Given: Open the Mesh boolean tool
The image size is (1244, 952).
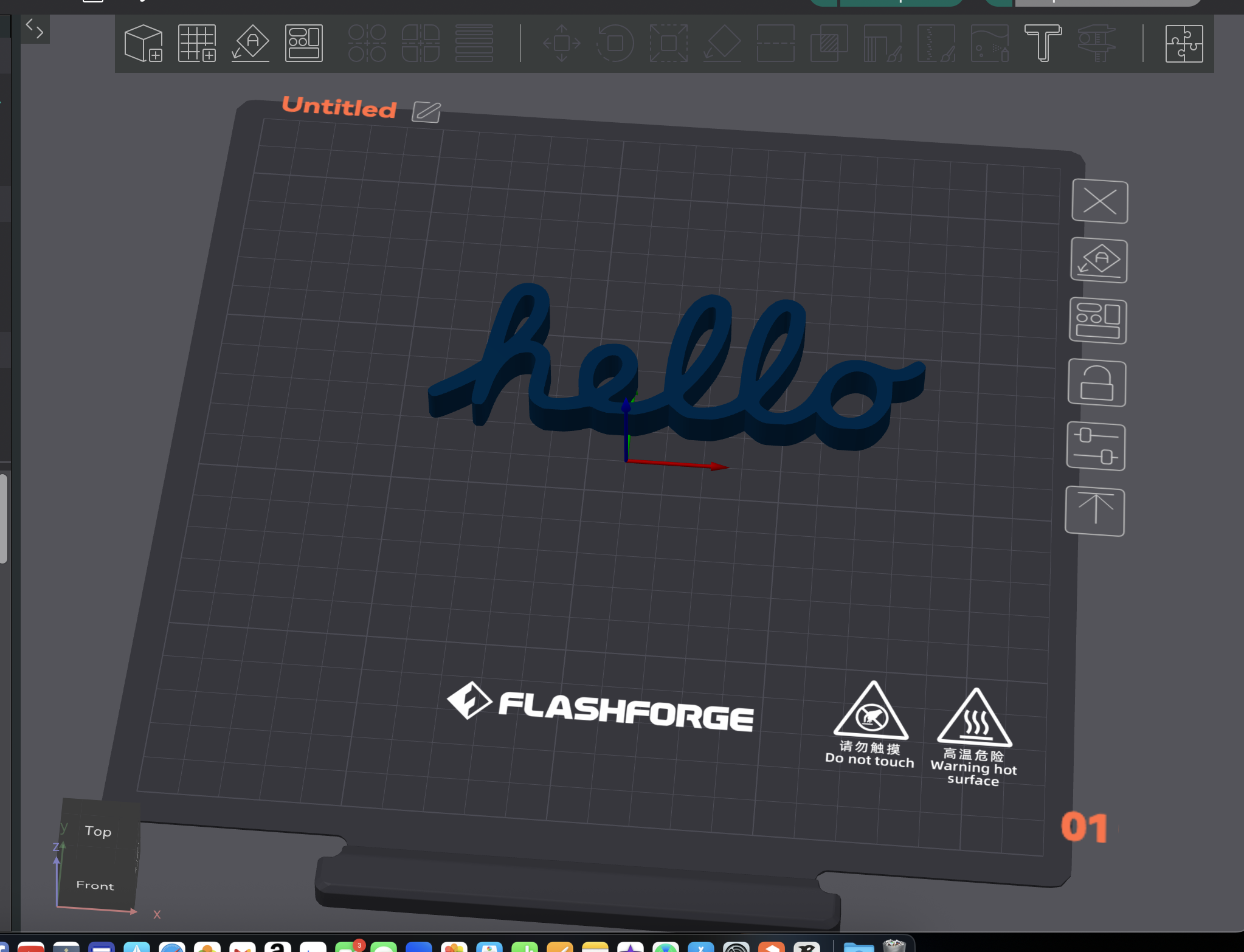Looking at the screenshot, I should click(x=829, y=43).
